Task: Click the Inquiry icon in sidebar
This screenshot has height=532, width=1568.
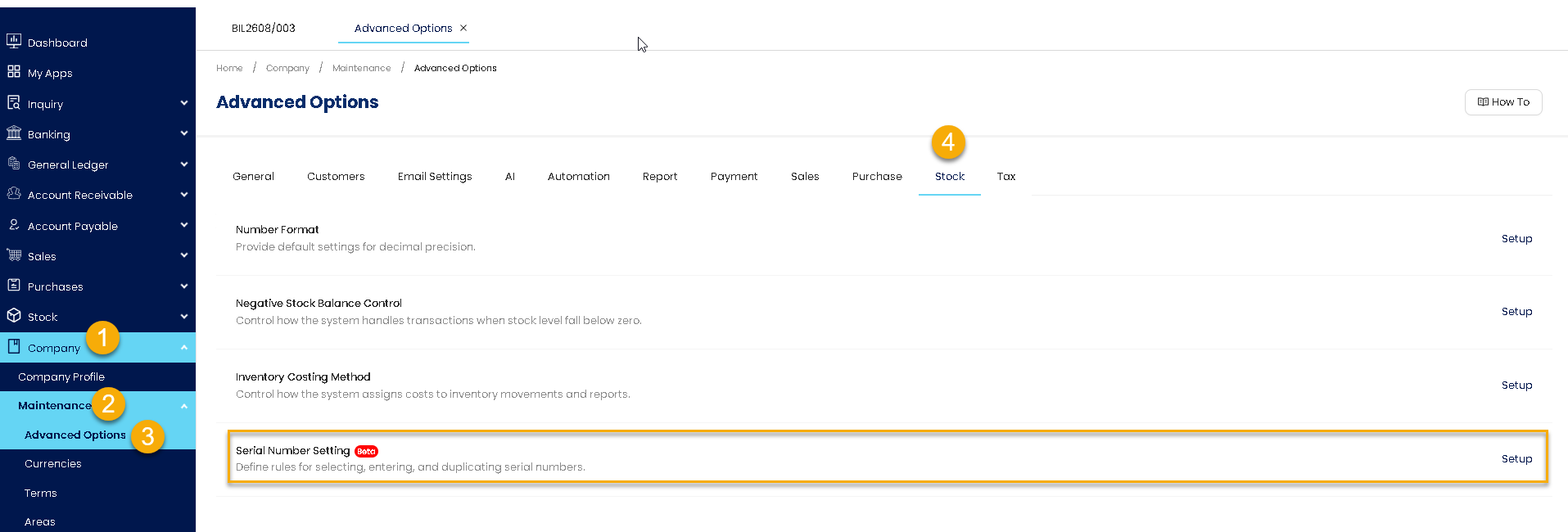Action: pos(14,103)
